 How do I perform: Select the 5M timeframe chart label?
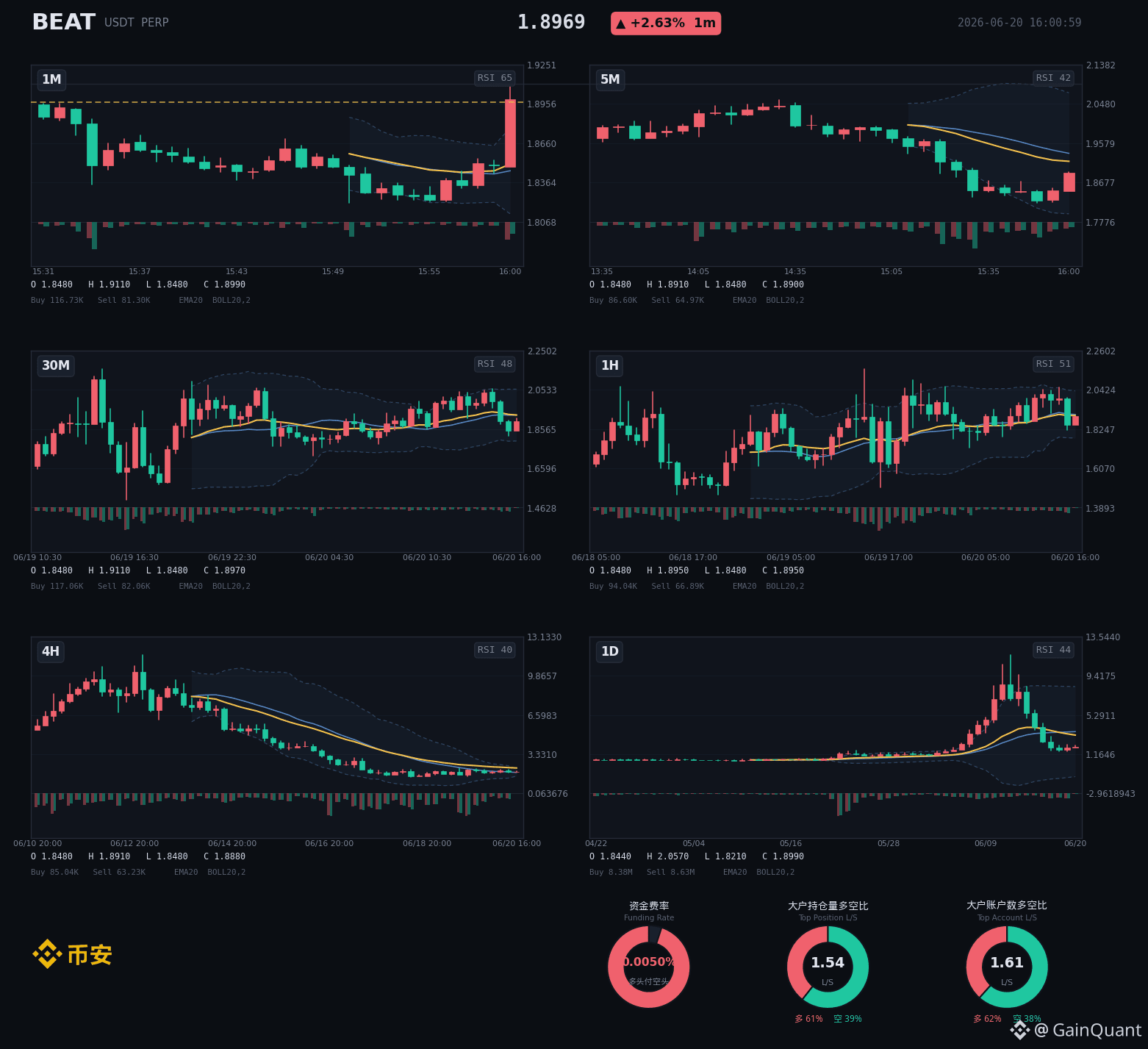pos(610,79)
